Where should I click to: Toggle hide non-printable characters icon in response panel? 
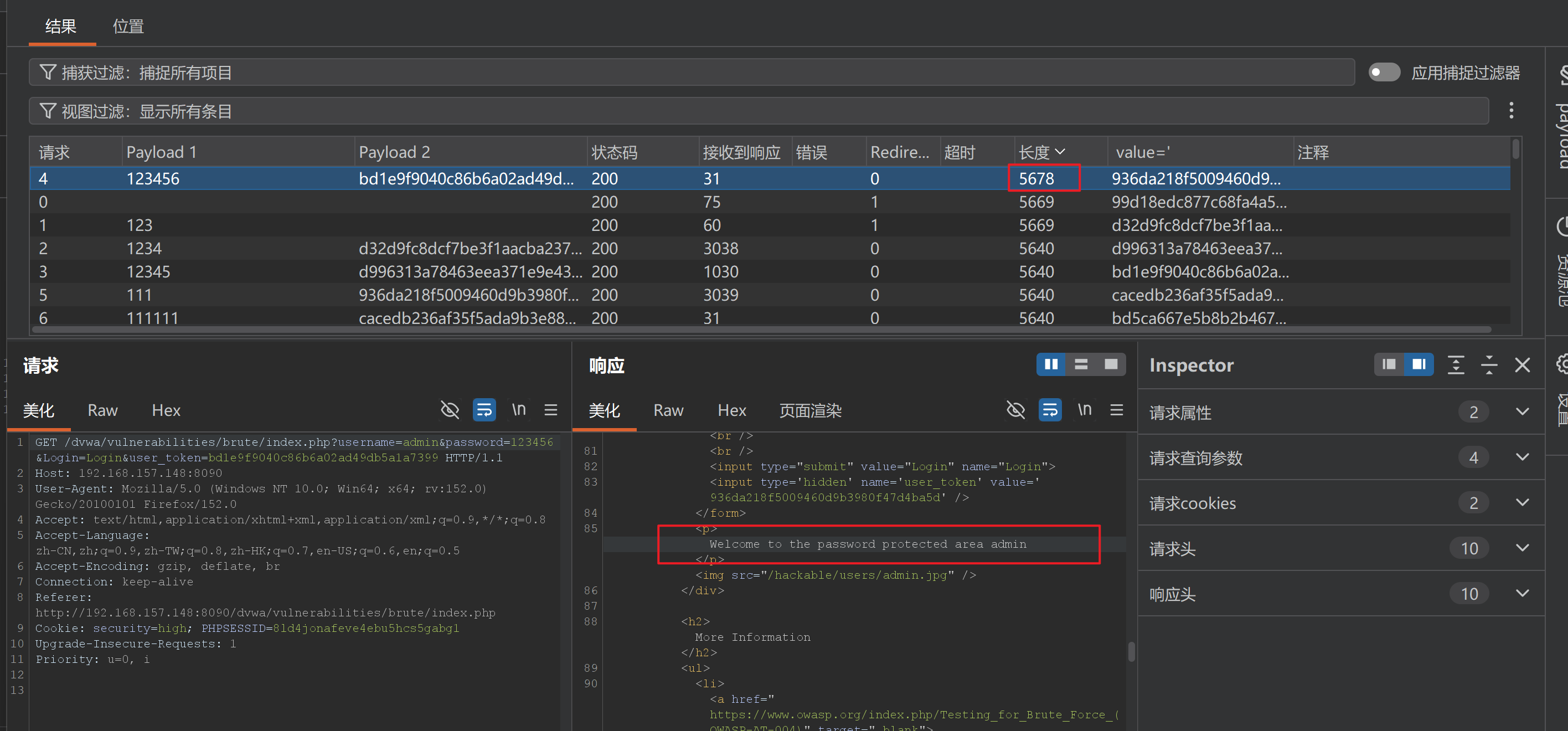(1016, 410)
